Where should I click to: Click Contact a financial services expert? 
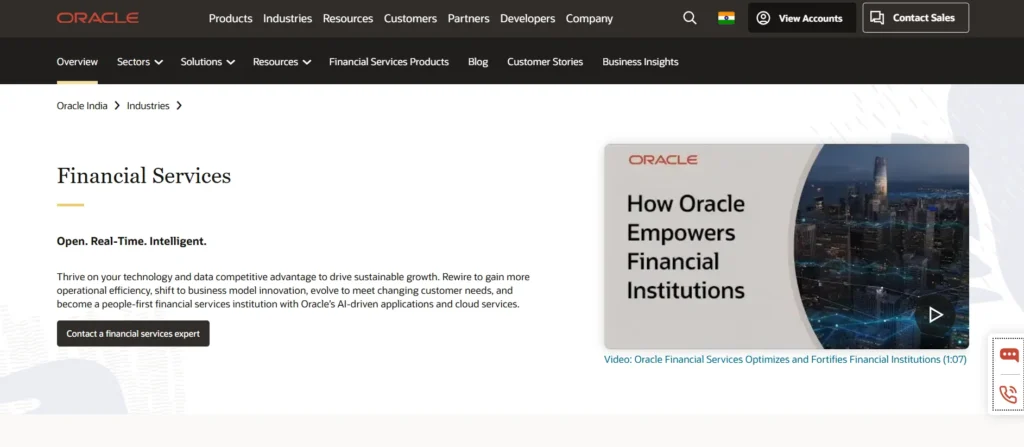point(133,333)
